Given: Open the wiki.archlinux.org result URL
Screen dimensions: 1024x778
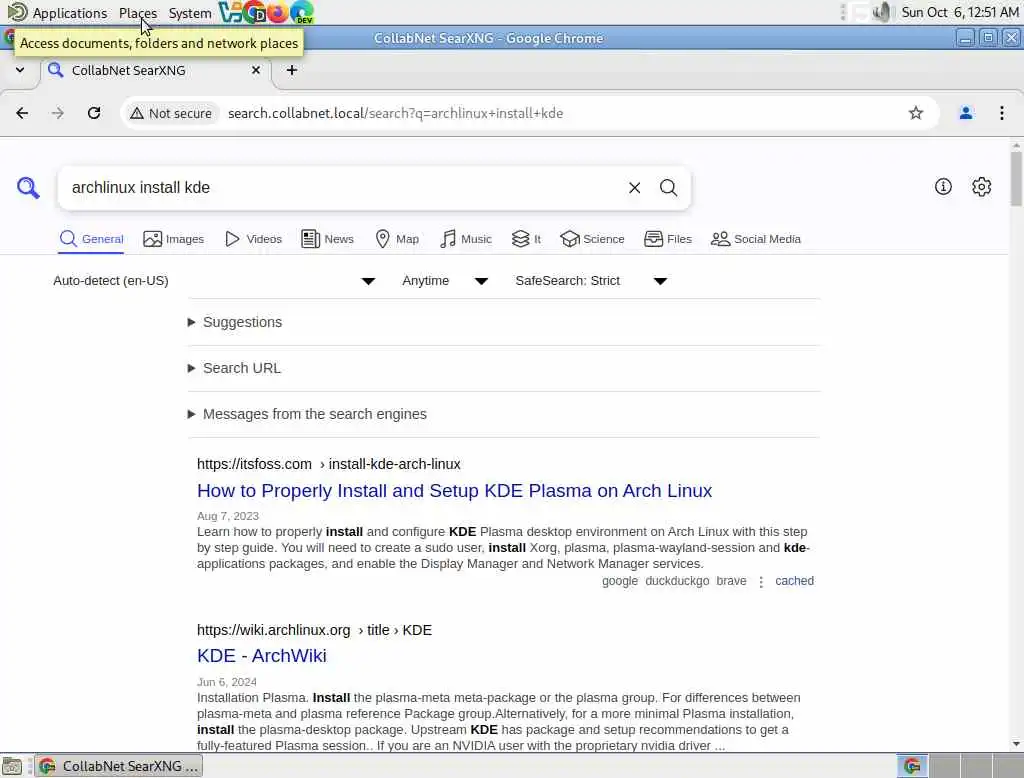Looking at the screenshot, I should 314,630.
